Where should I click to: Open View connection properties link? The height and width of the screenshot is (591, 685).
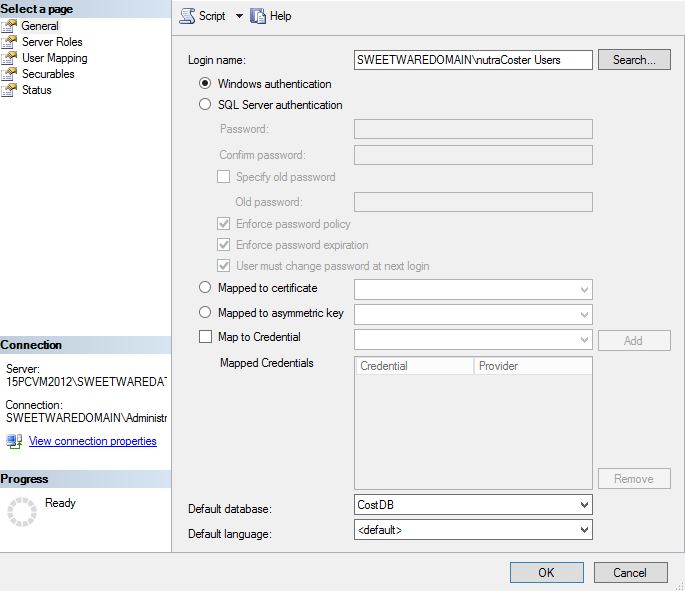click(x=93, y=441)
